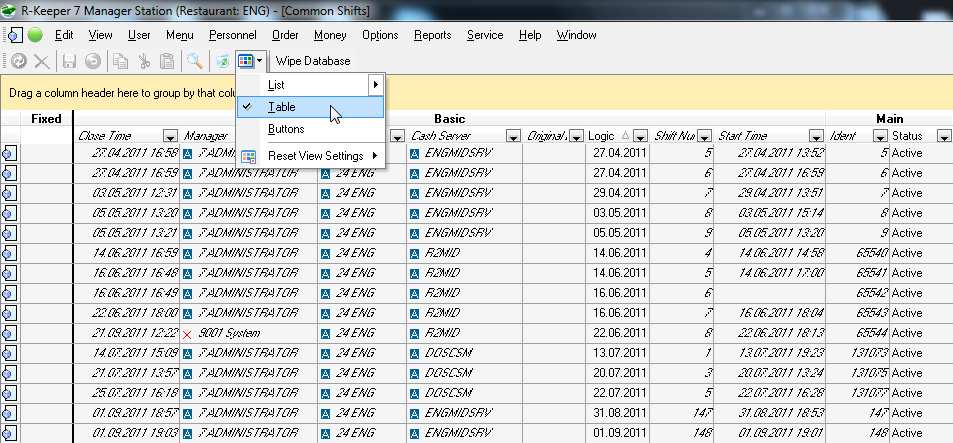Open the Money menu
This screenshot has height=443, width=953.
[330, 35]
